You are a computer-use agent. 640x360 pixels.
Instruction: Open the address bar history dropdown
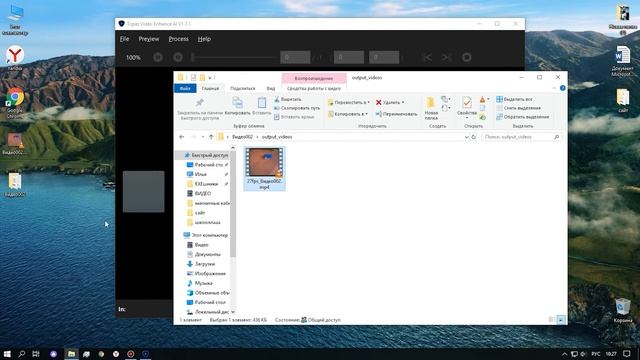click(x=466, y=137)
